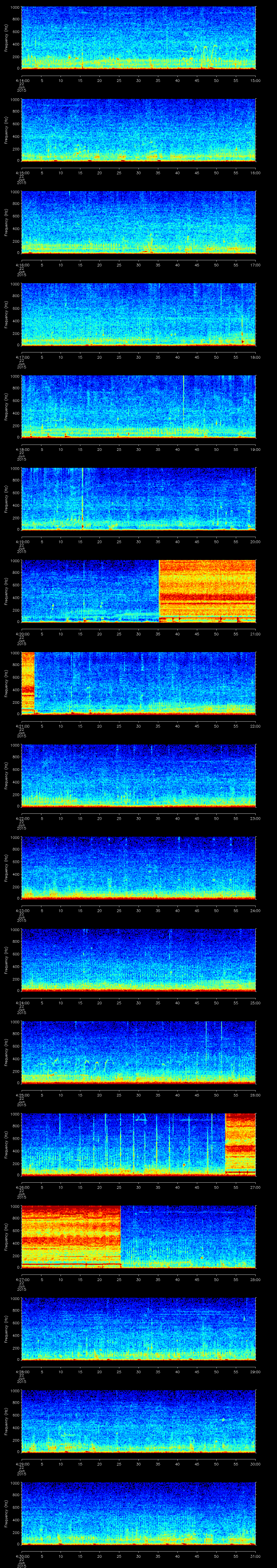The image size is (277, 1568).
Task: Click the blue quiet area right of the 4:27:00 noise block
Action: coord(189,1236)
